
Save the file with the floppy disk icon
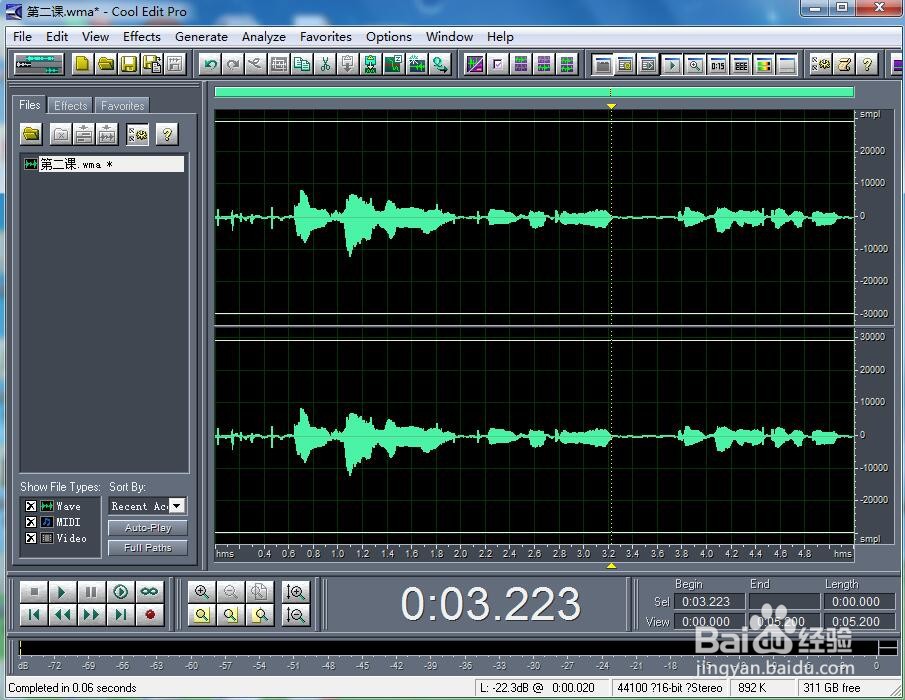tap(129, 64)
